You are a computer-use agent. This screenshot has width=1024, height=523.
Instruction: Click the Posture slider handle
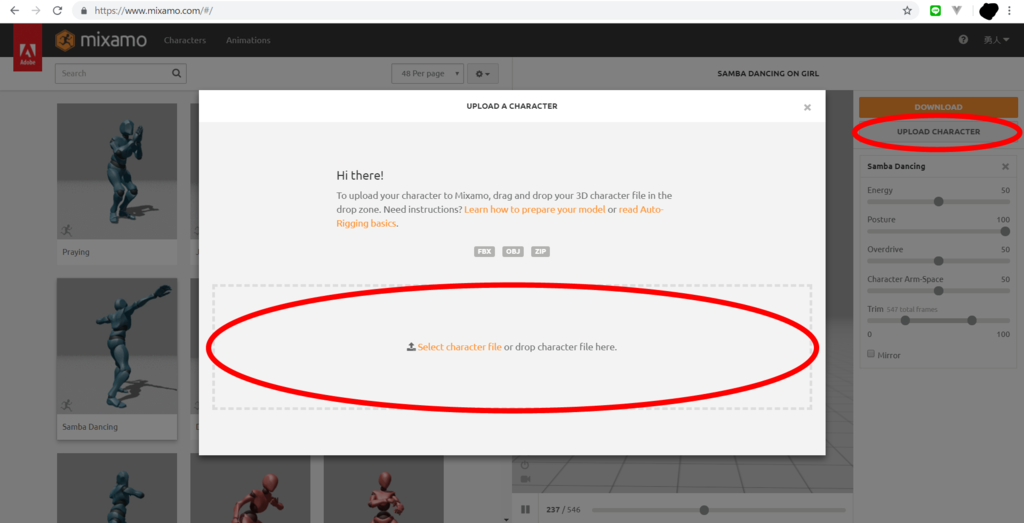pos(1005,231)
